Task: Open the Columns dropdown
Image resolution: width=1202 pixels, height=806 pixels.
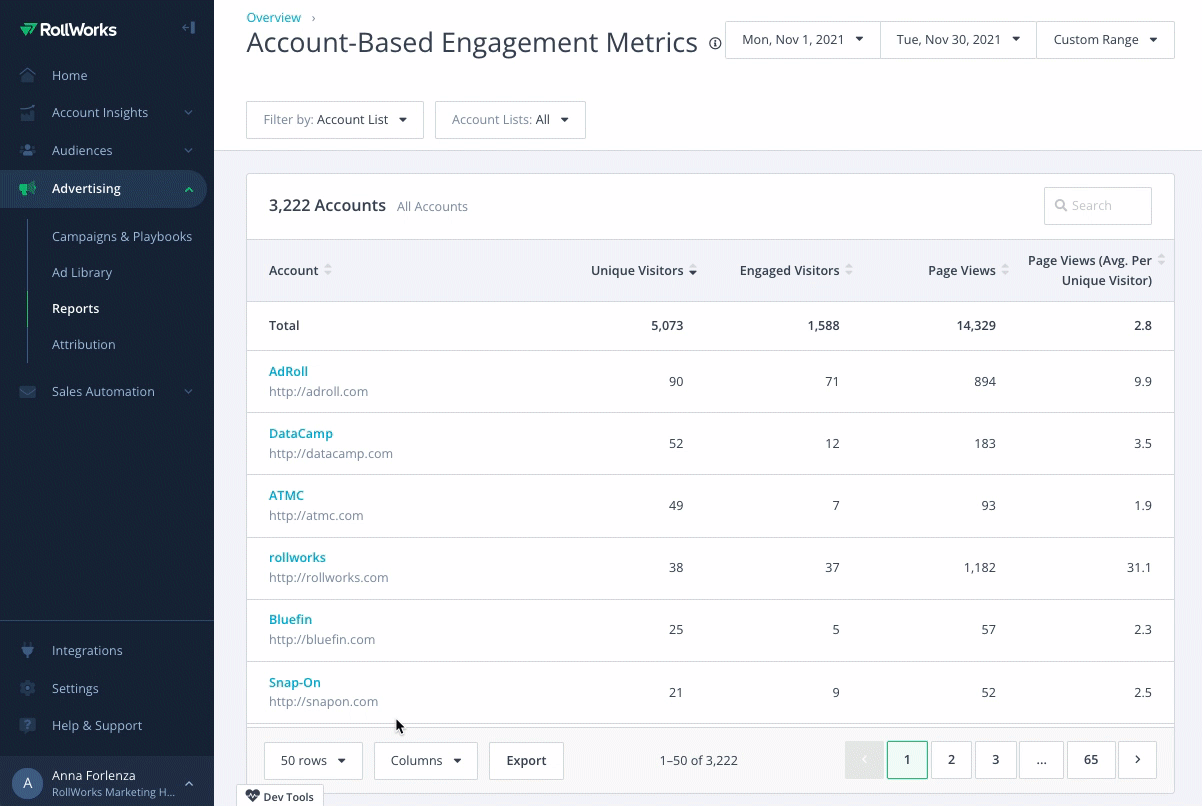Action: click(x=426, y=761)
